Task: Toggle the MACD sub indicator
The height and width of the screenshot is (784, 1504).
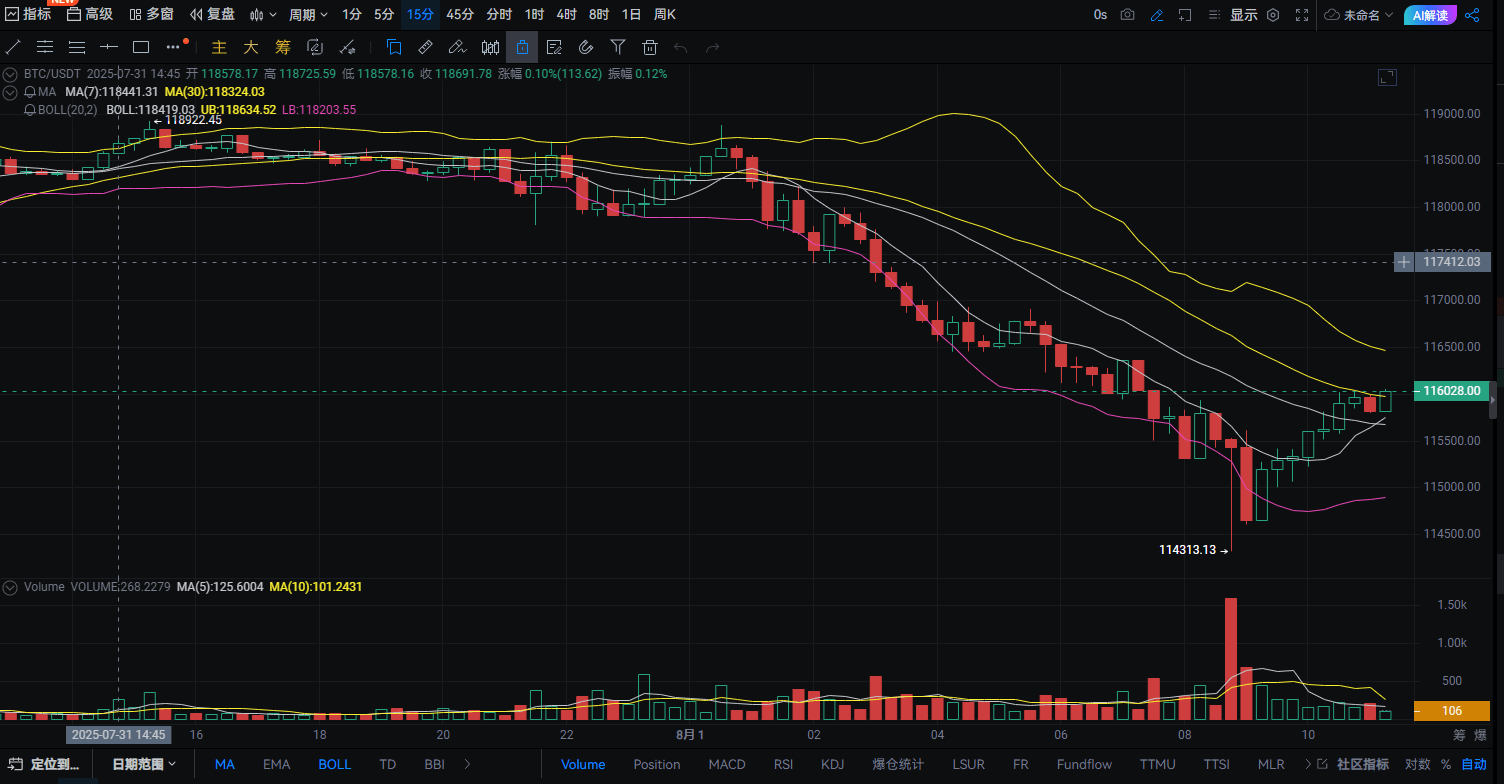Action: tap(727, 764)
